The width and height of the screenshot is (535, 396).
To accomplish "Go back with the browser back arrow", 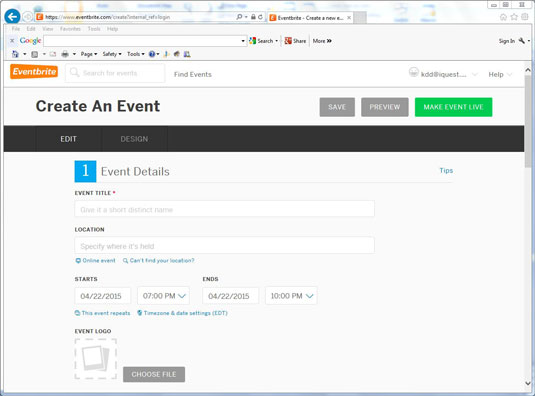I will 12,16.
